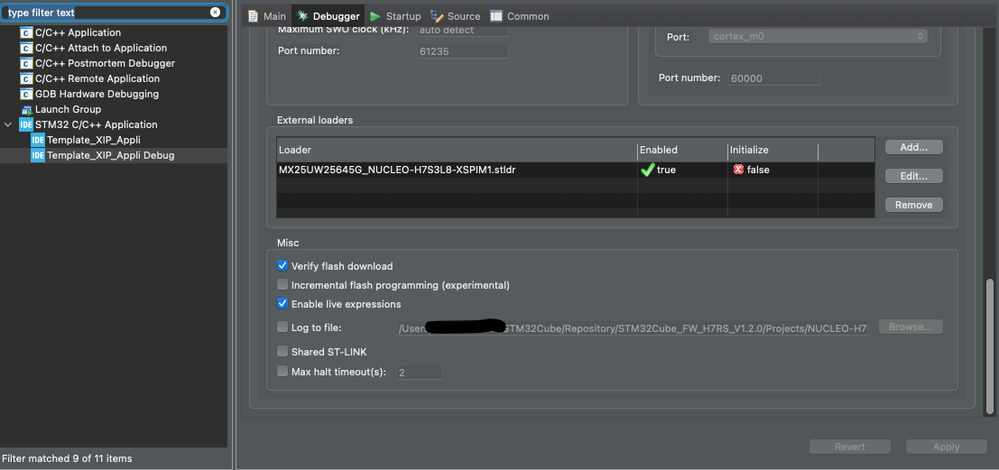Click the IDE icon beside Template_XIP_Appli Debug

point(38,155)
